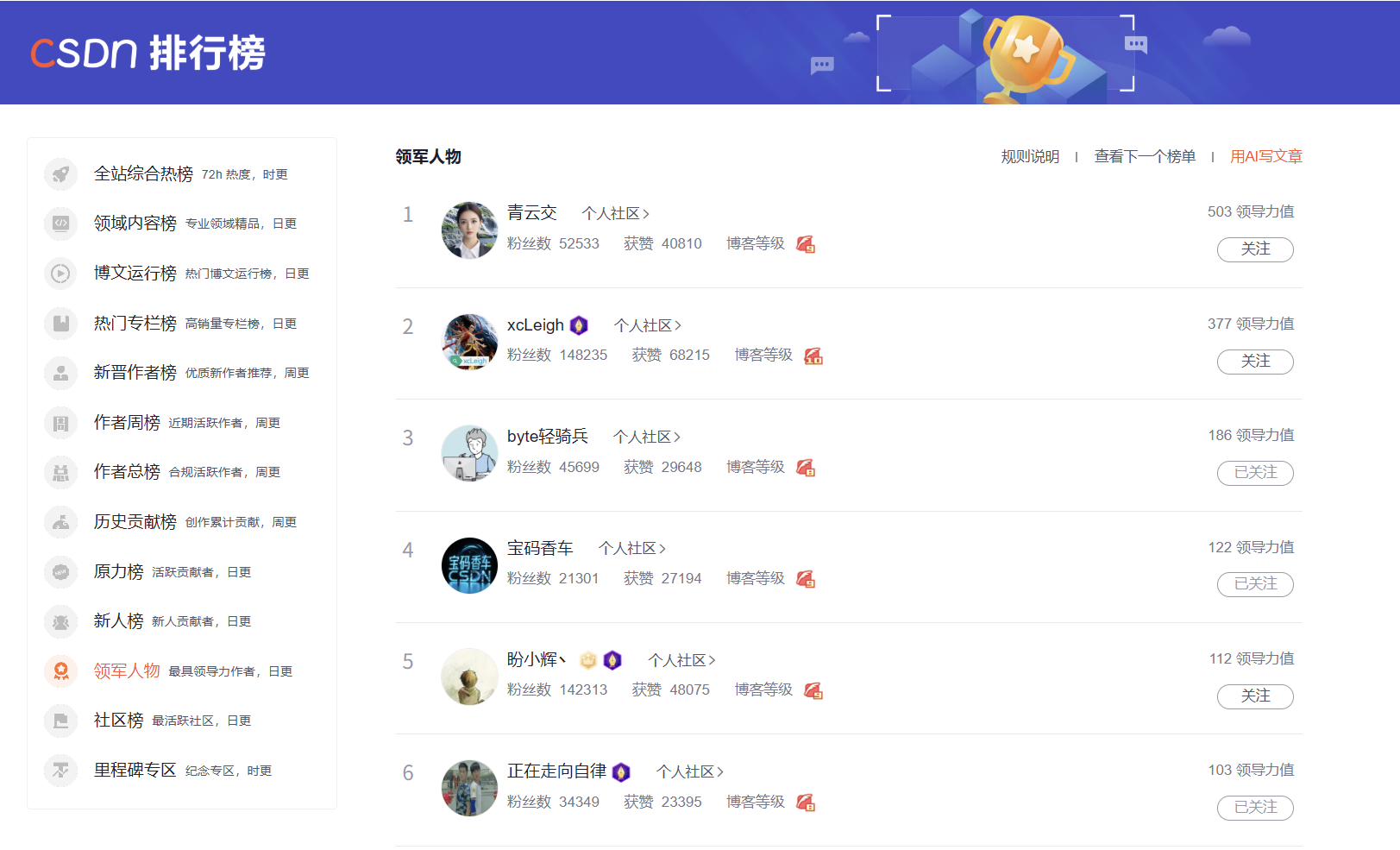
Task: Unfollow byte轻骑兵 via 已关注 button
Action: pyautogui.click(x=1255, y=473)
